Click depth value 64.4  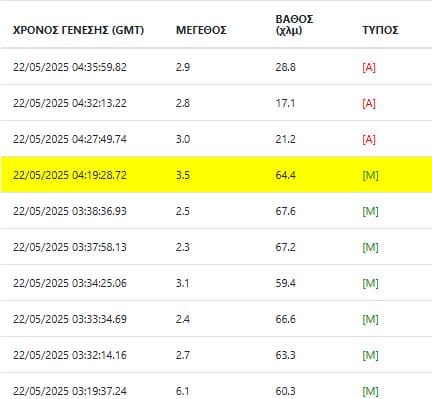(x=286, y=175)
